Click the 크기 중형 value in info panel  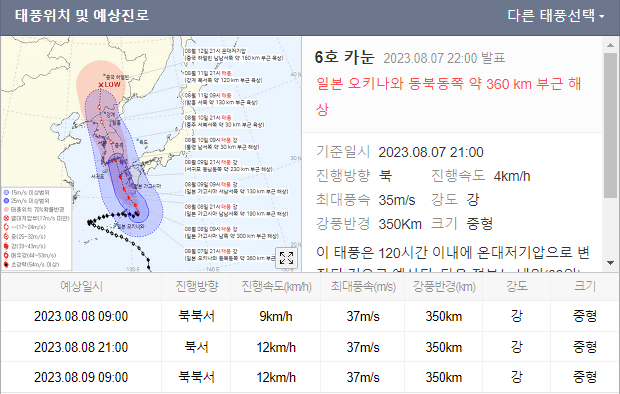[479, 224]
